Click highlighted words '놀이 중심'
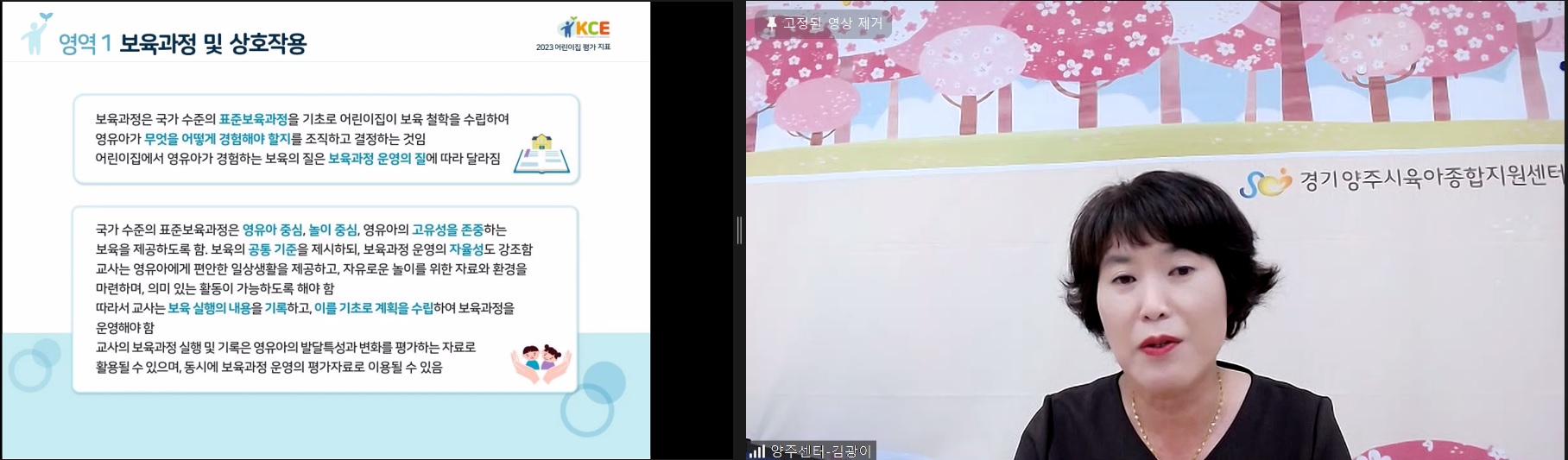Image resolution: width=1568 pixels, height=460 pixels. coord(332,230)
